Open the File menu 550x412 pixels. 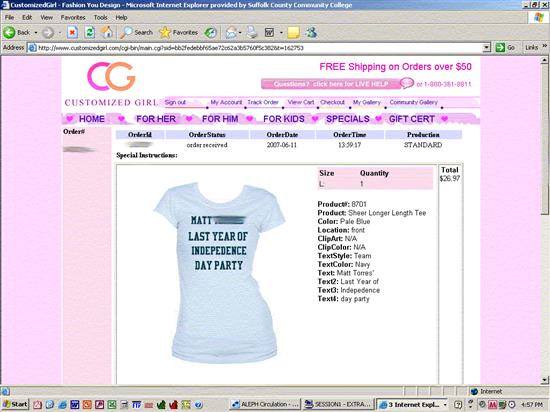pyautogui.click(x=9, y=17)
